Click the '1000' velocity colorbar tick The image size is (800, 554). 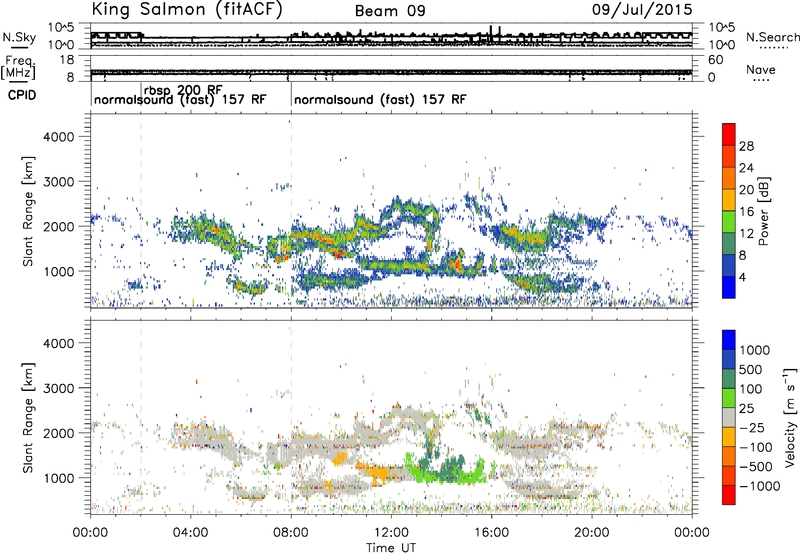(x=755, y=350)
